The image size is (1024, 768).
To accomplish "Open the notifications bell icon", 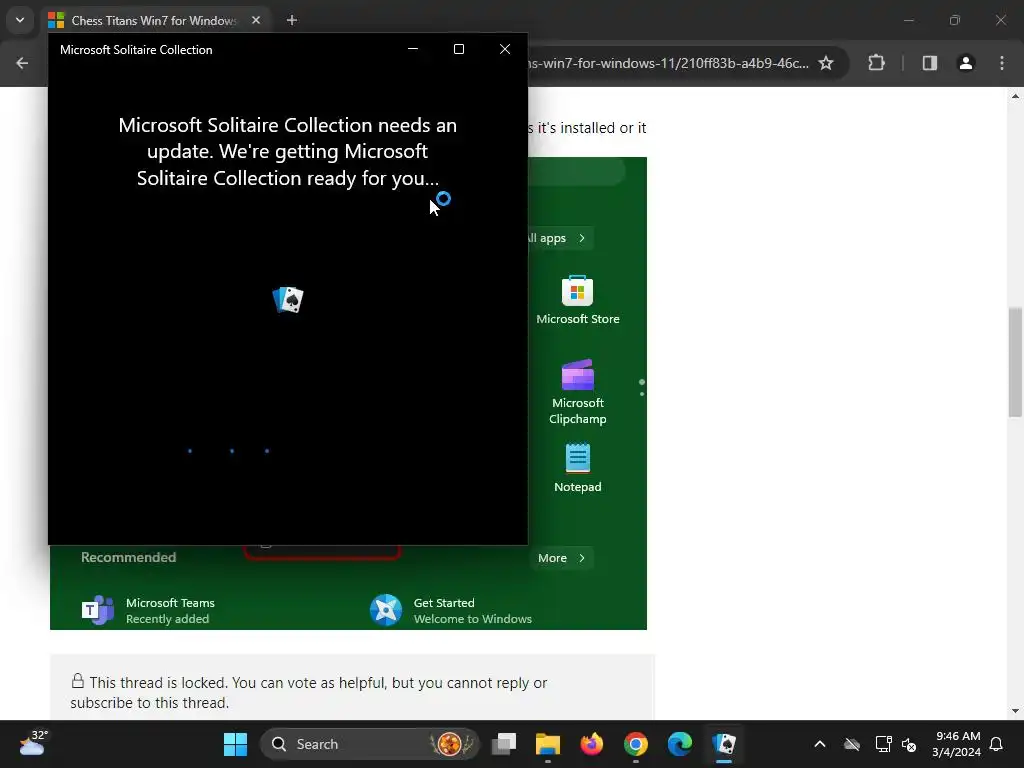I will click(x=997, y=744).
